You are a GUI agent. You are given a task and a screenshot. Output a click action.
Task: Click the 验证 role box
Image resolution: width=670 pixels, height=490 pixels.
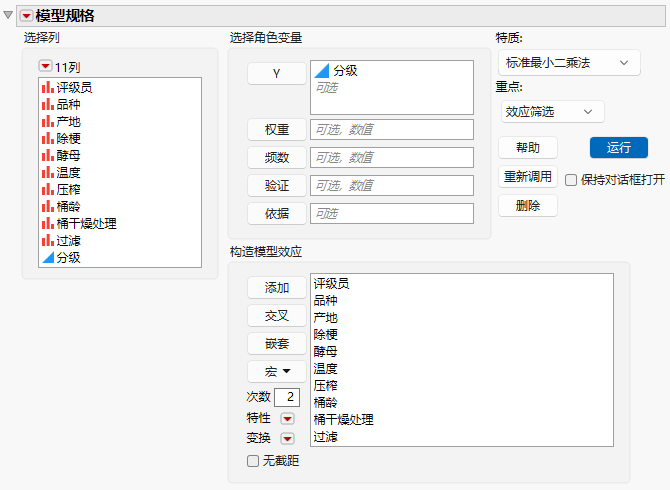click(x=392, y=185)
